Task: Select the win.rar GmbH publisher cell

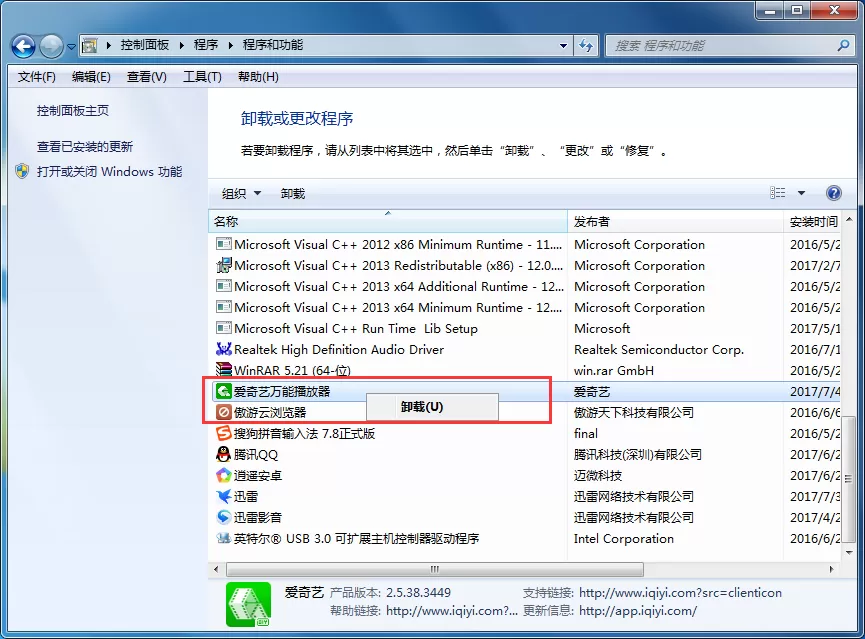Action: (x=613, y=370)
